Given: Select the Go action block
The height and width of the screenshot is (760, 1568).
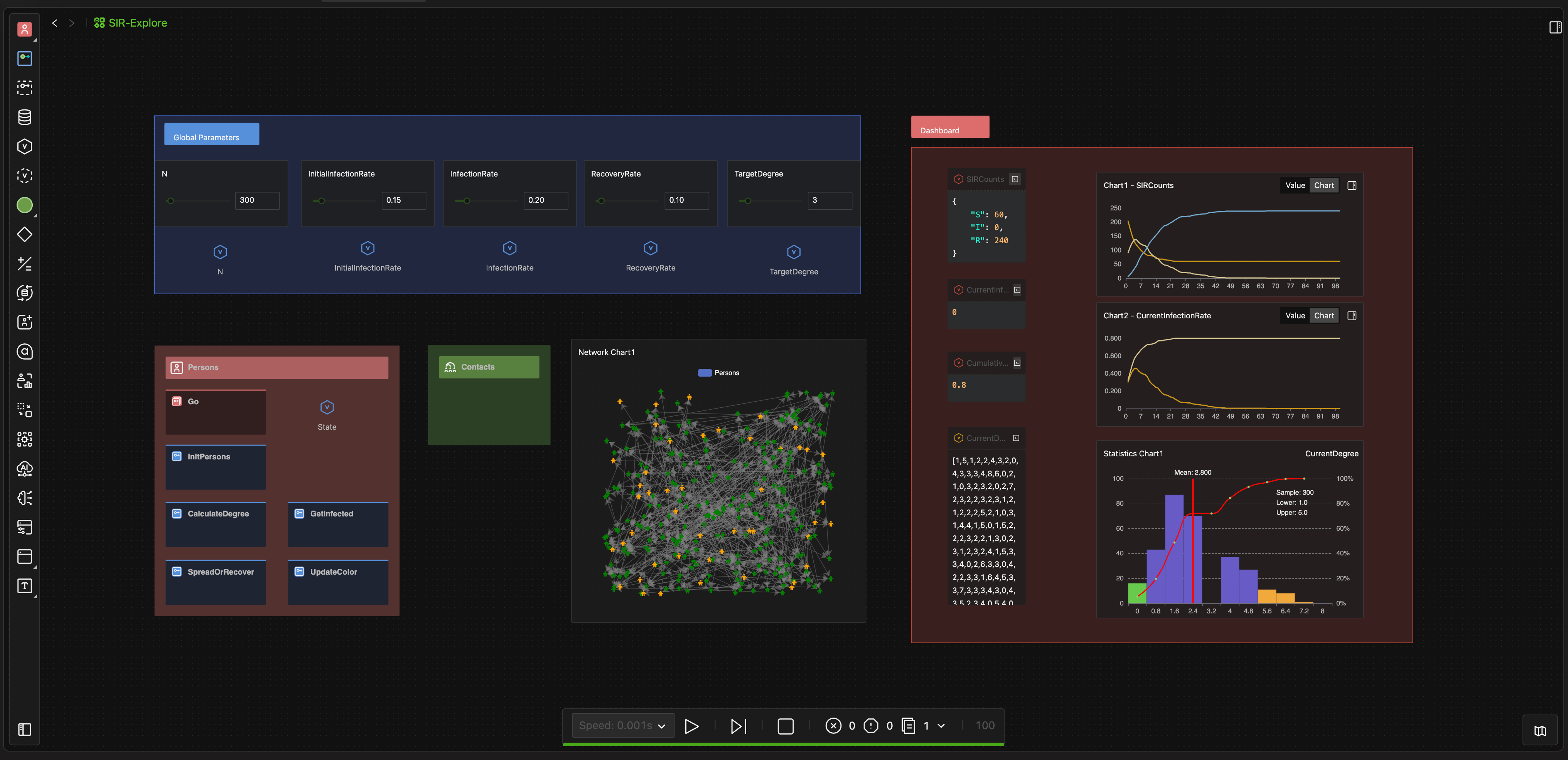Looking at the screenshot, I should pos(216,412).
